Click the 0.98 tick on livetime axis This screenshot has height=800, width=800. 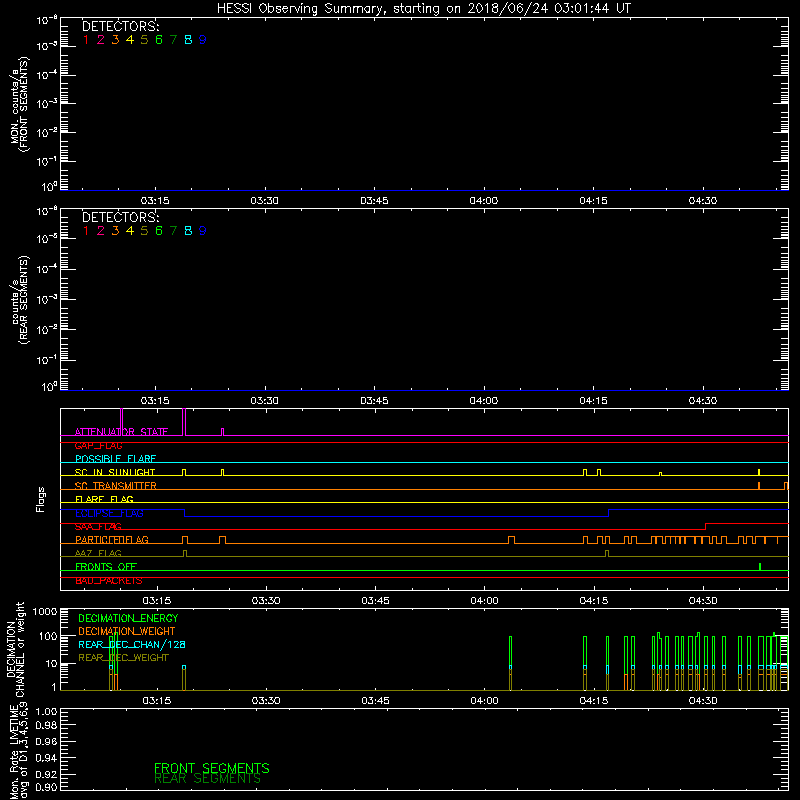[46, 726]
